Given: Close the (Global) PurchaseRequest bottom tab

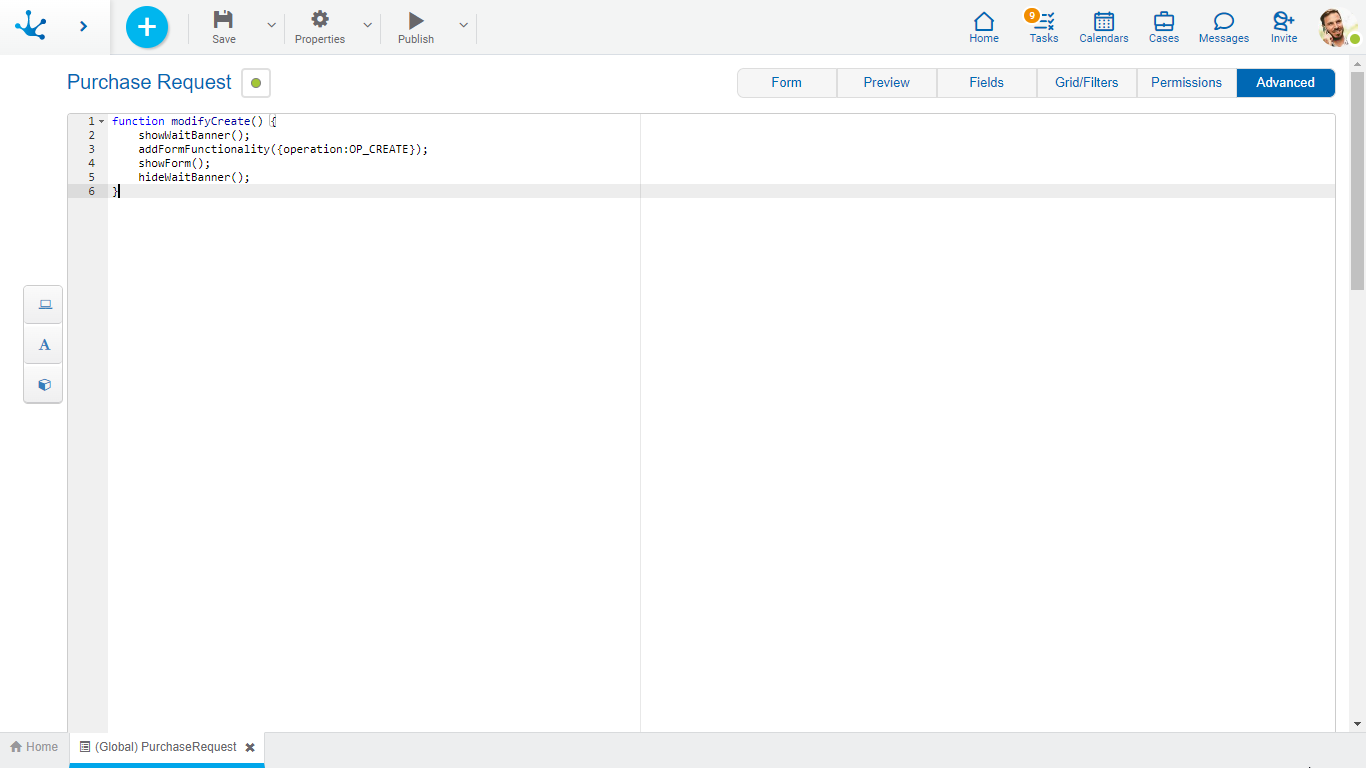Looking at the screenshot, I should (x=250, y=747).
